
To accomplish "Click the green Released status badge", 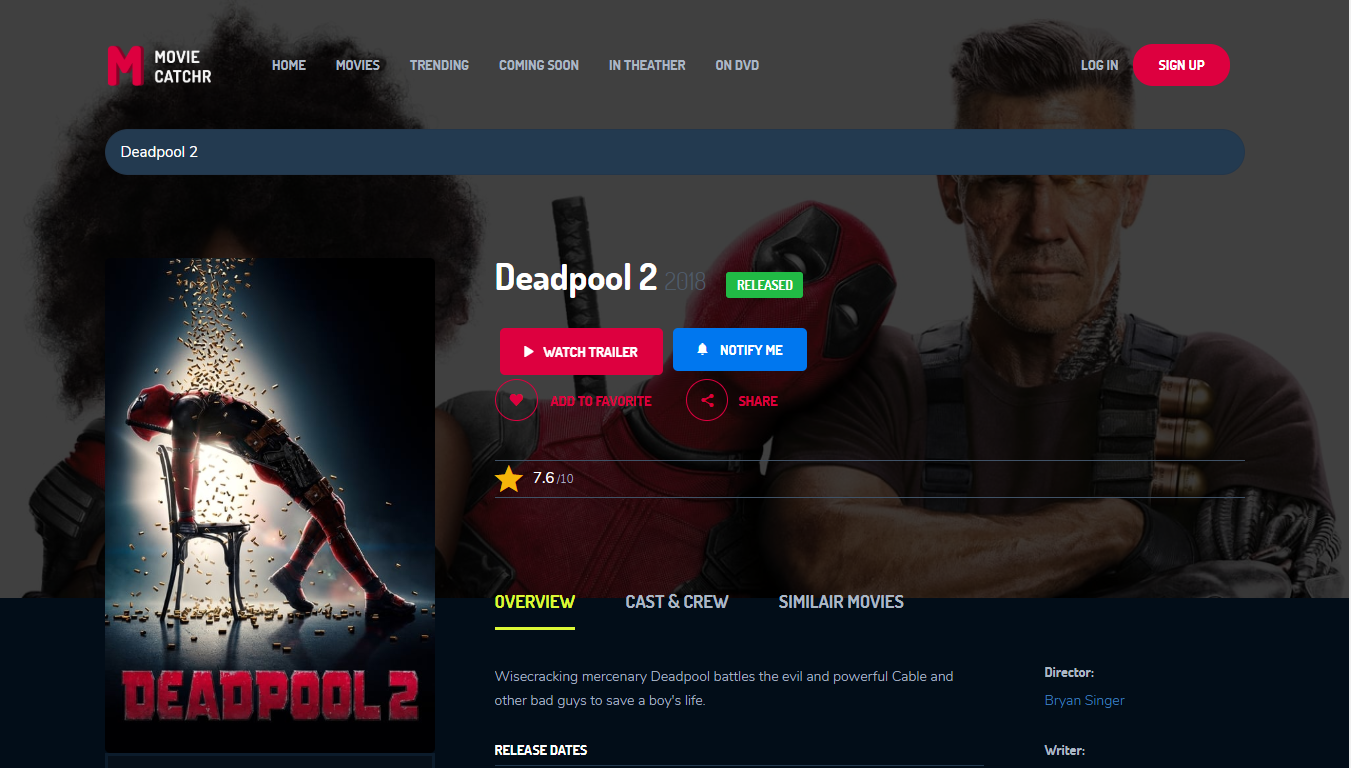I will (x=764, y=285).
